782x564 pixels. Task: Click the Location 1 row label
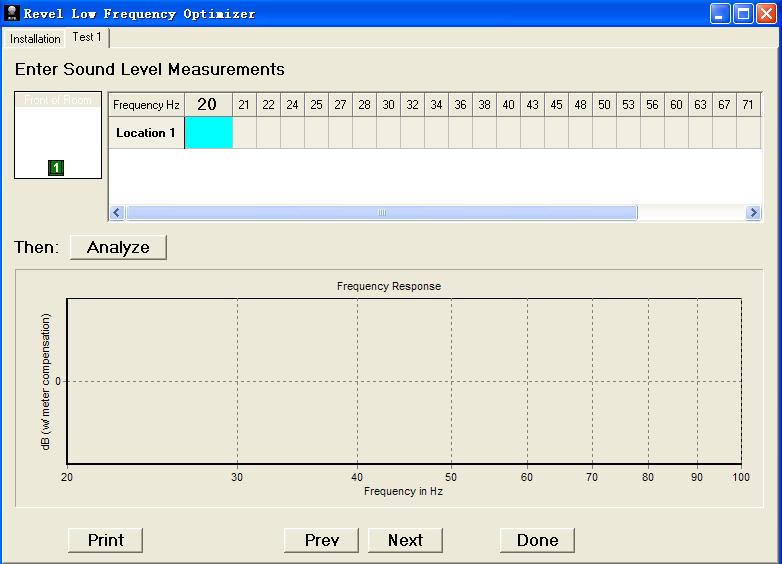click(146, 133)
